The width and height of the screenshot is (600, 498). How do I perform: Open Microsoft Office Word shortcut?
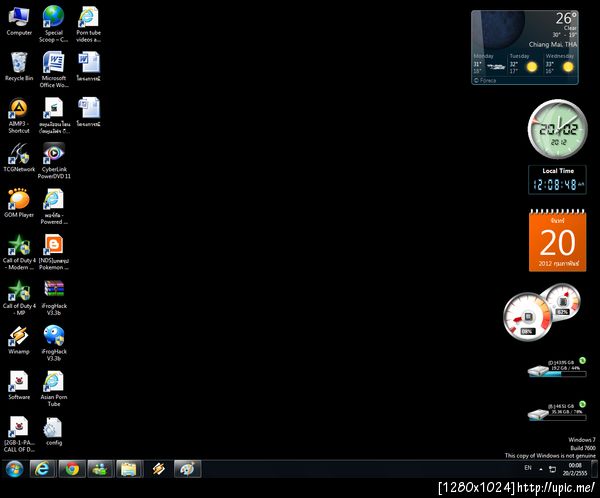pyautogui.click(x=54, y=70)
